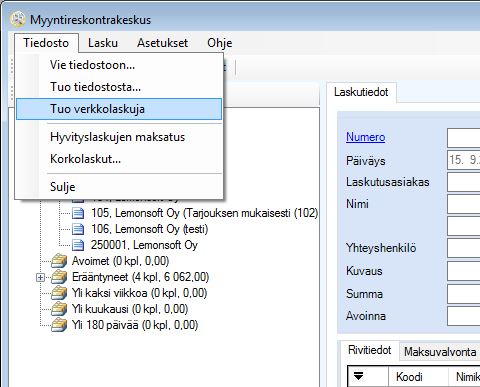Image resolution: width=480 pixels, height=387 pixels.
Task: Select Hyvityslaskujen maksatus menu item
Action: click(119, 137)
